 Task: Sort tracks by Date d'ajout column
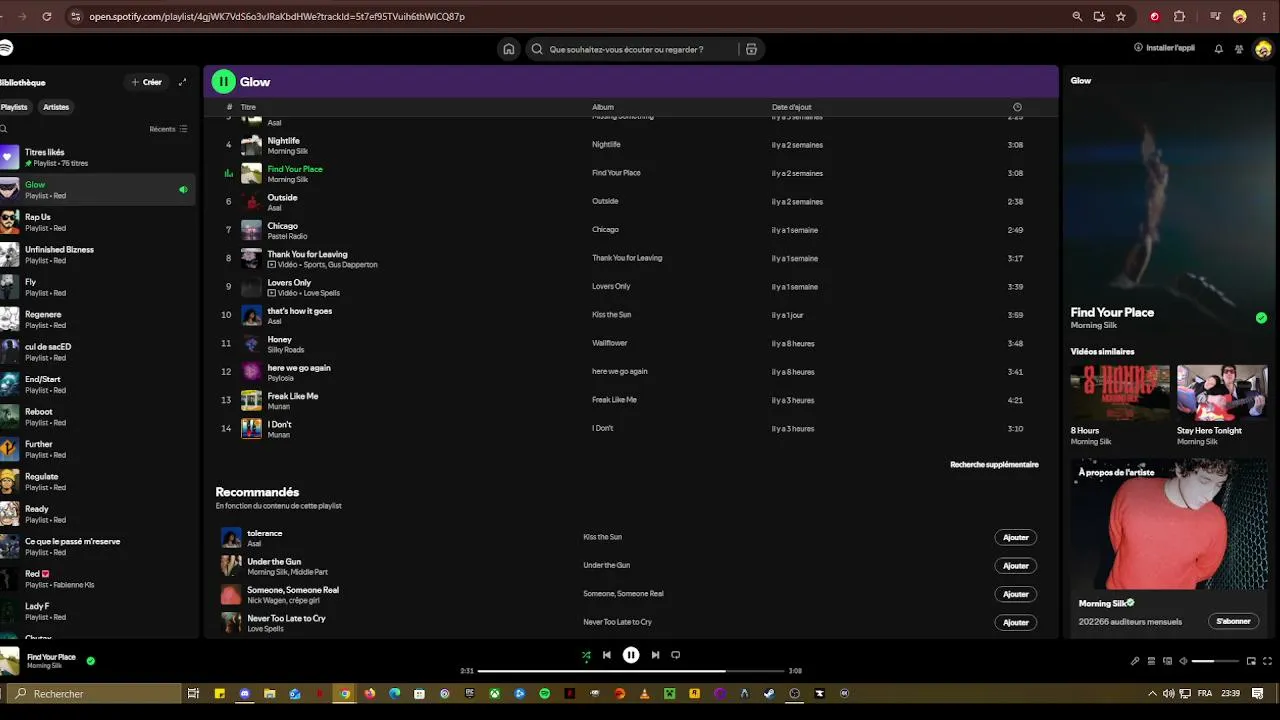[792, 107]
